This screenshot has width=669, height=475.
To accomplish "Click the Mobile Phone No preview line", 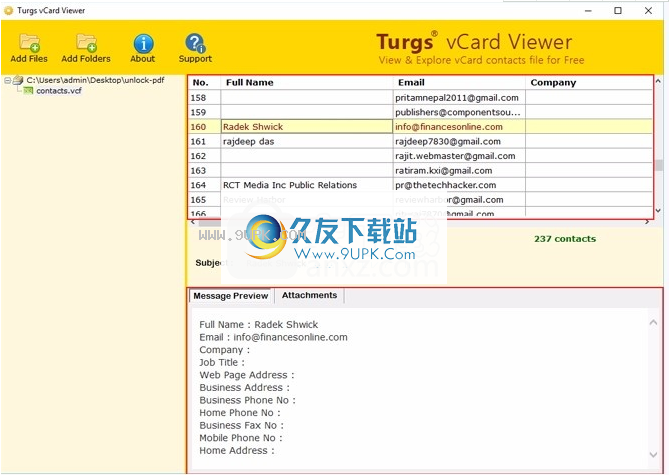I will click(x=241, y=438).
